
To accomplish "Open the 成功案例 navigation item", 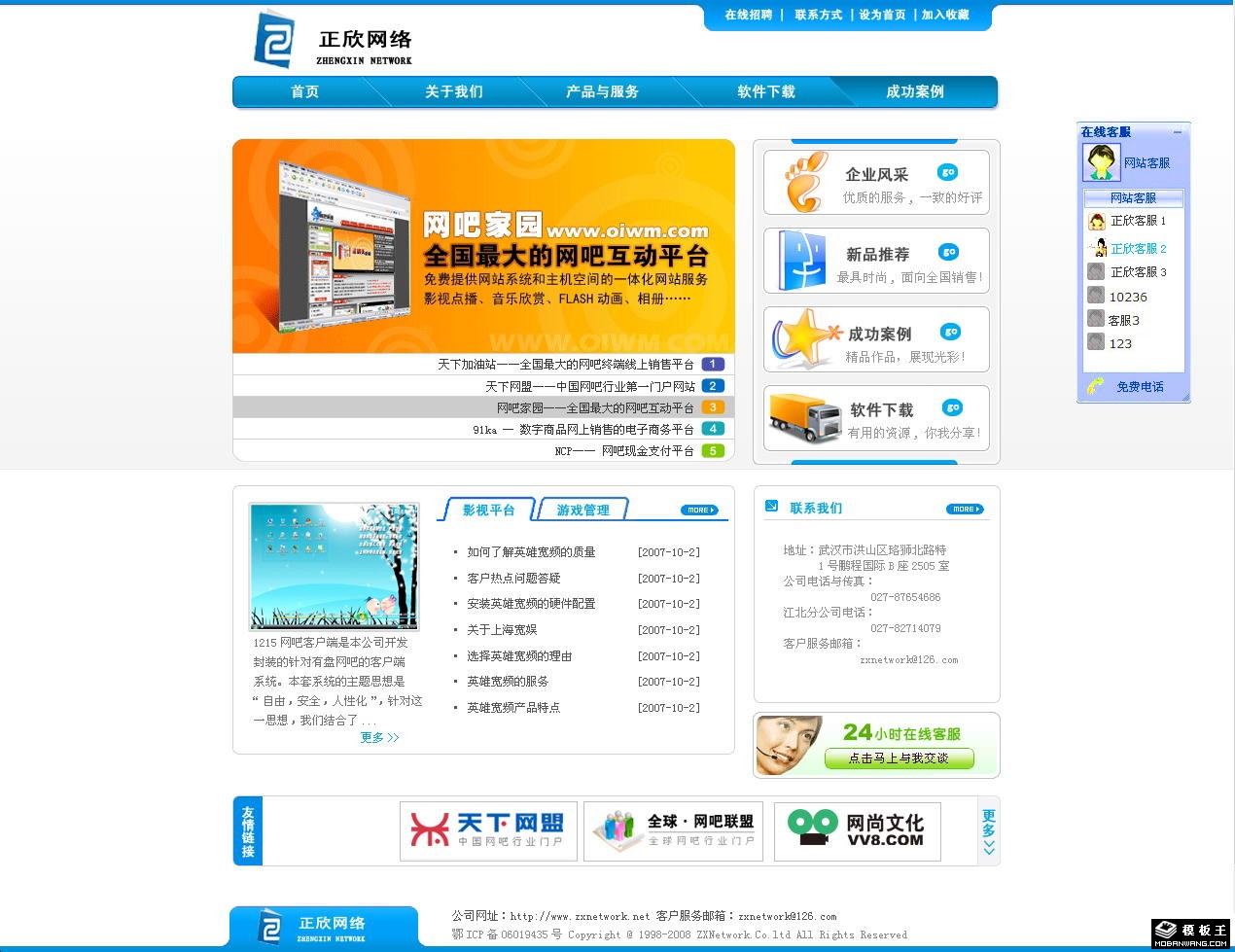I will pos(915,91).
